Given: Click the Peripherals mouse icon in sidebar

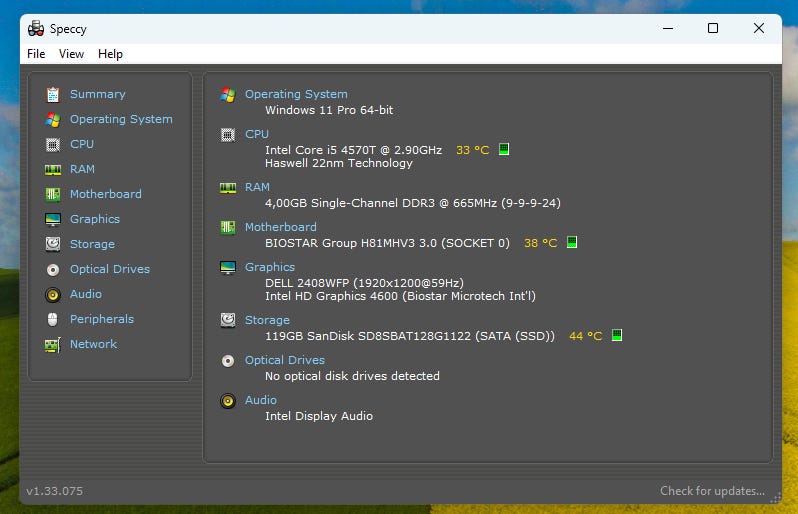Looking at the screenshot, I should [x=53, y=320].
